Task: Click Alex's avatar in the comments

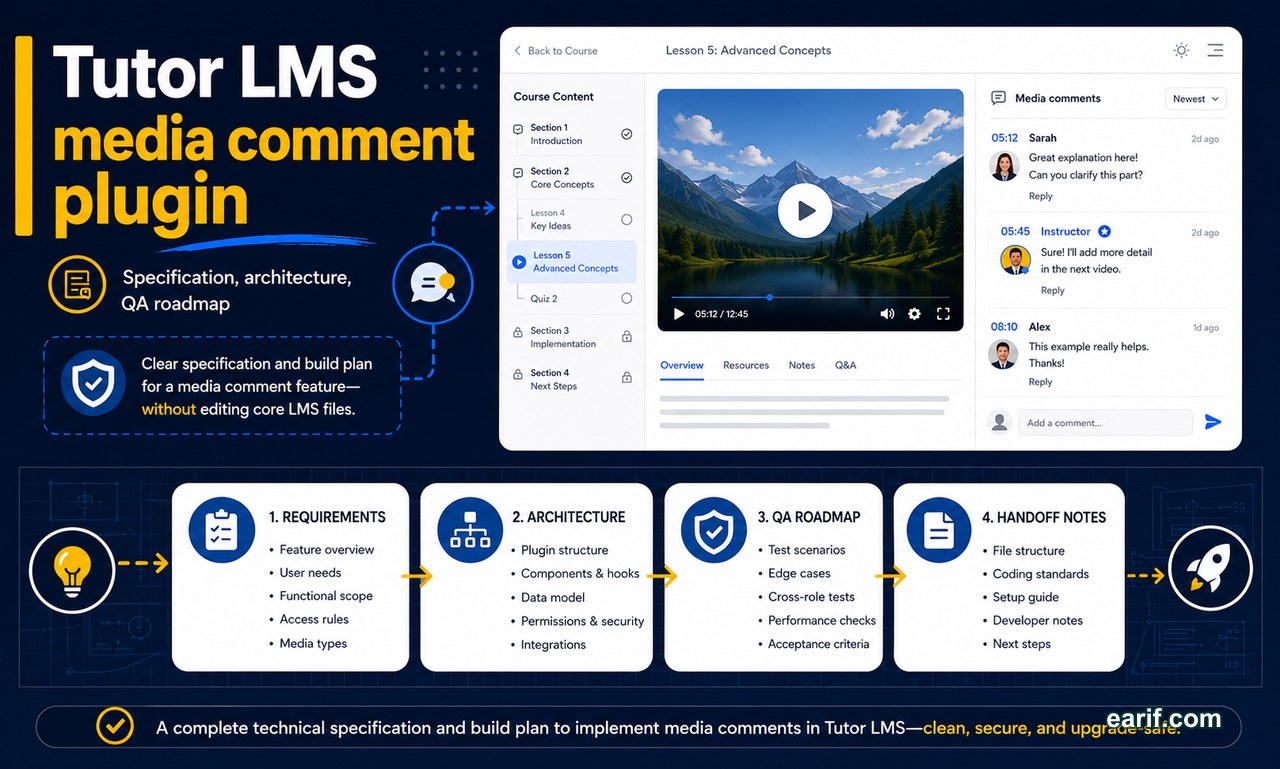Action: coord(1003,355)
